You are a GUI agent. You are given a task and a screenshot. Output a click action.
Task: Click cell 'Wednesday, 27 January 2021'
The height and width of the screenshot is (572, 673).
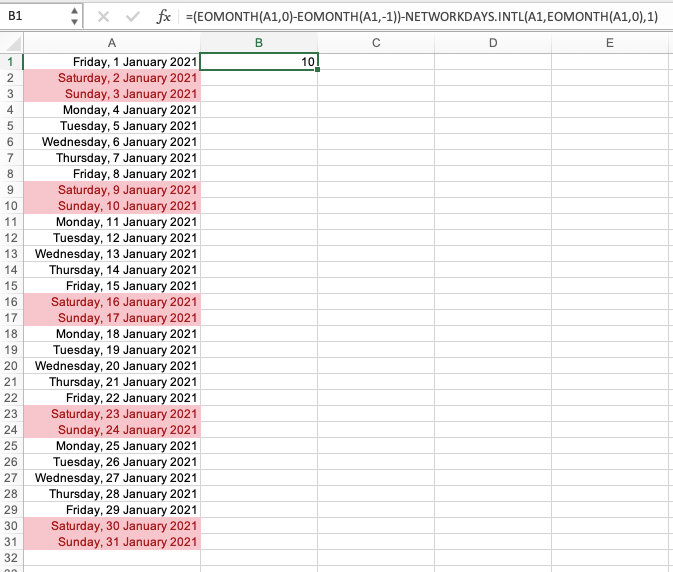112,478
